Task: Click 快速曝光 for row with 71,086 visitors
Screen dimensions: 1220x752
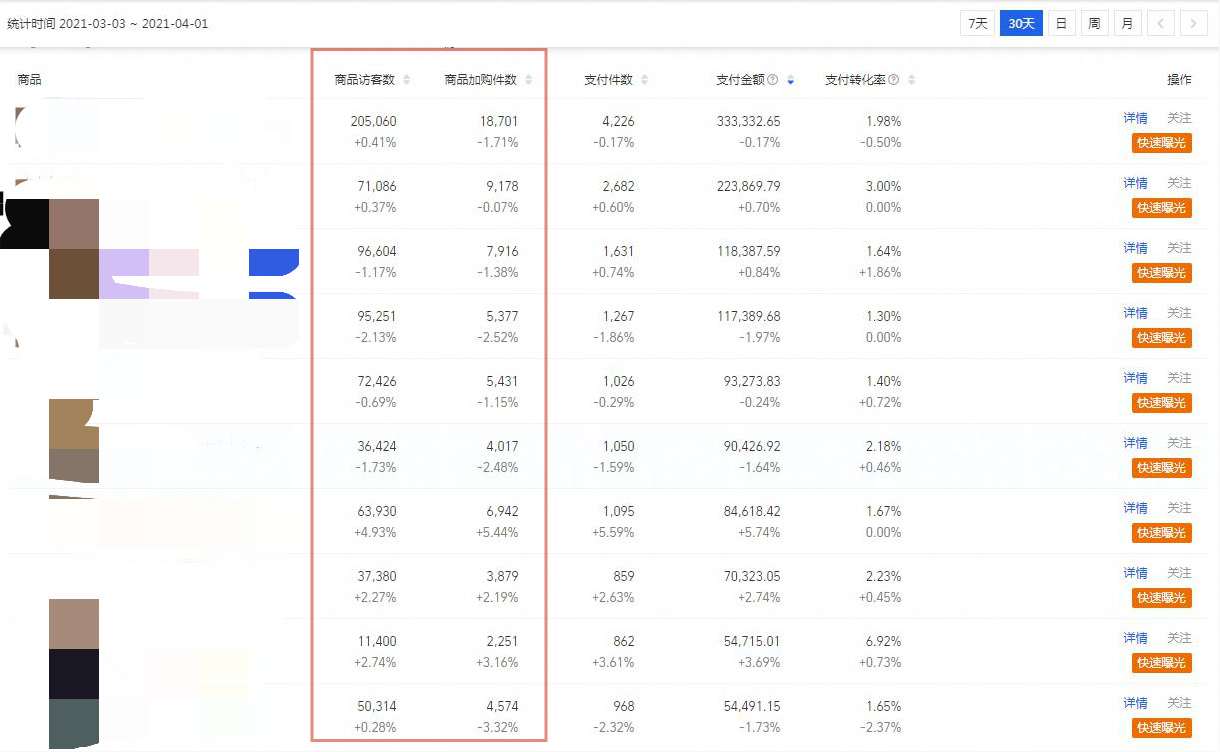Action: coord(1162,208)
